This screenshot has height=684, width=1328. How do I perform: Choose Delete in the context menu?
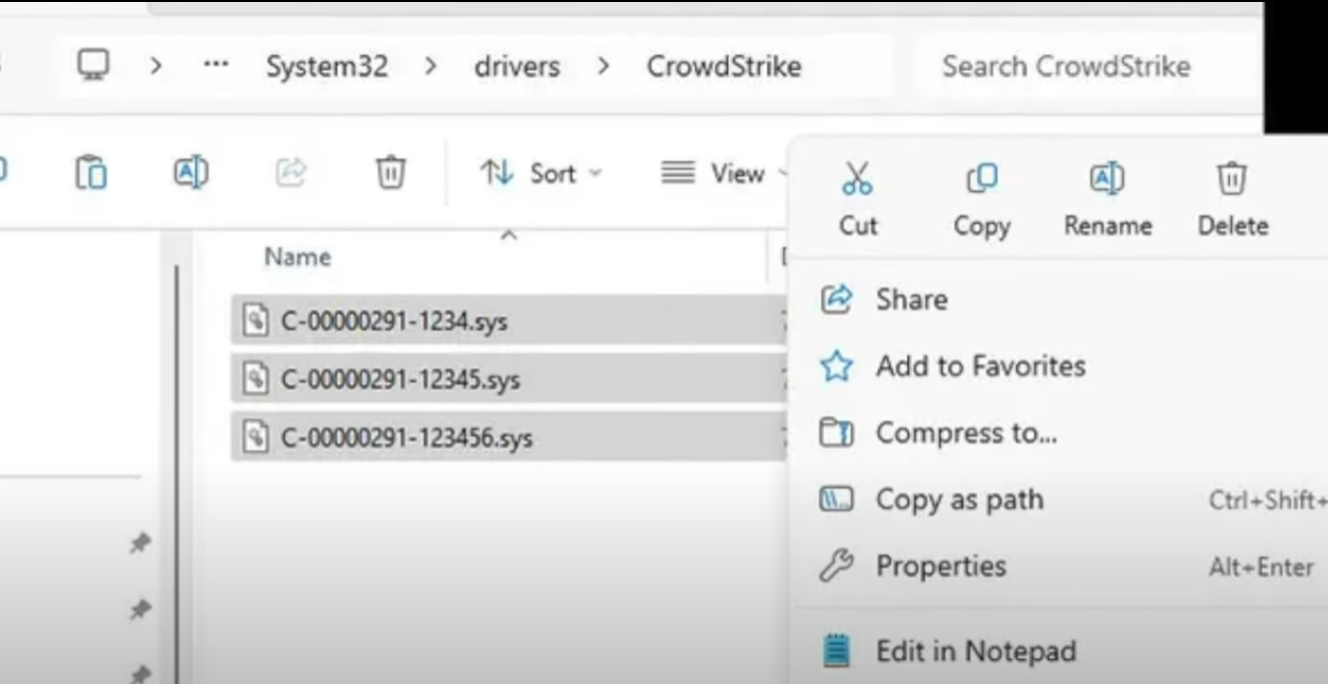click(x=1232, y=199)
